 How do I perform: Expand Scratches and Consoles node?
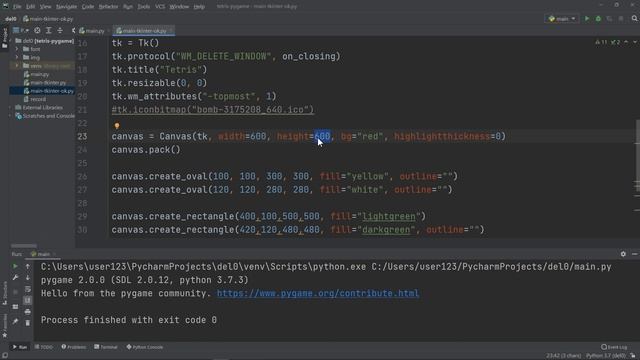pos(10,116)
